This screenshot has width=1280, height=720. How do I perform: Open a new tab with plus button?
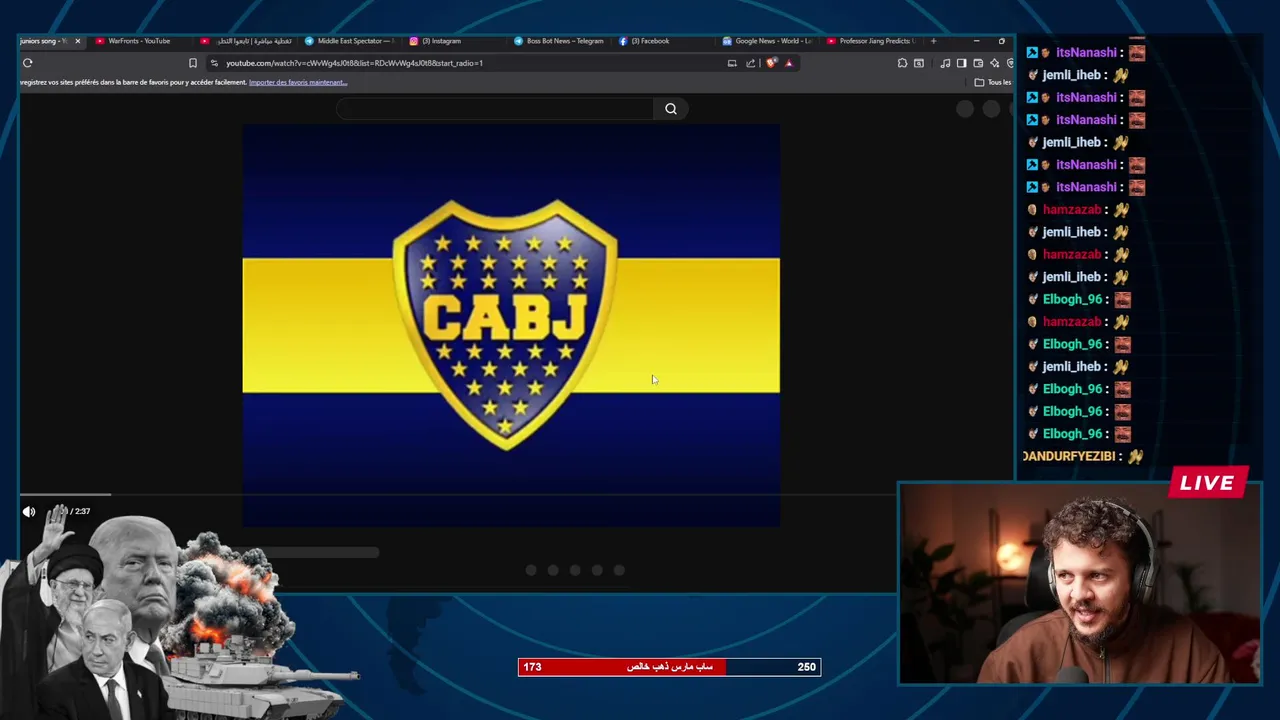933,41
